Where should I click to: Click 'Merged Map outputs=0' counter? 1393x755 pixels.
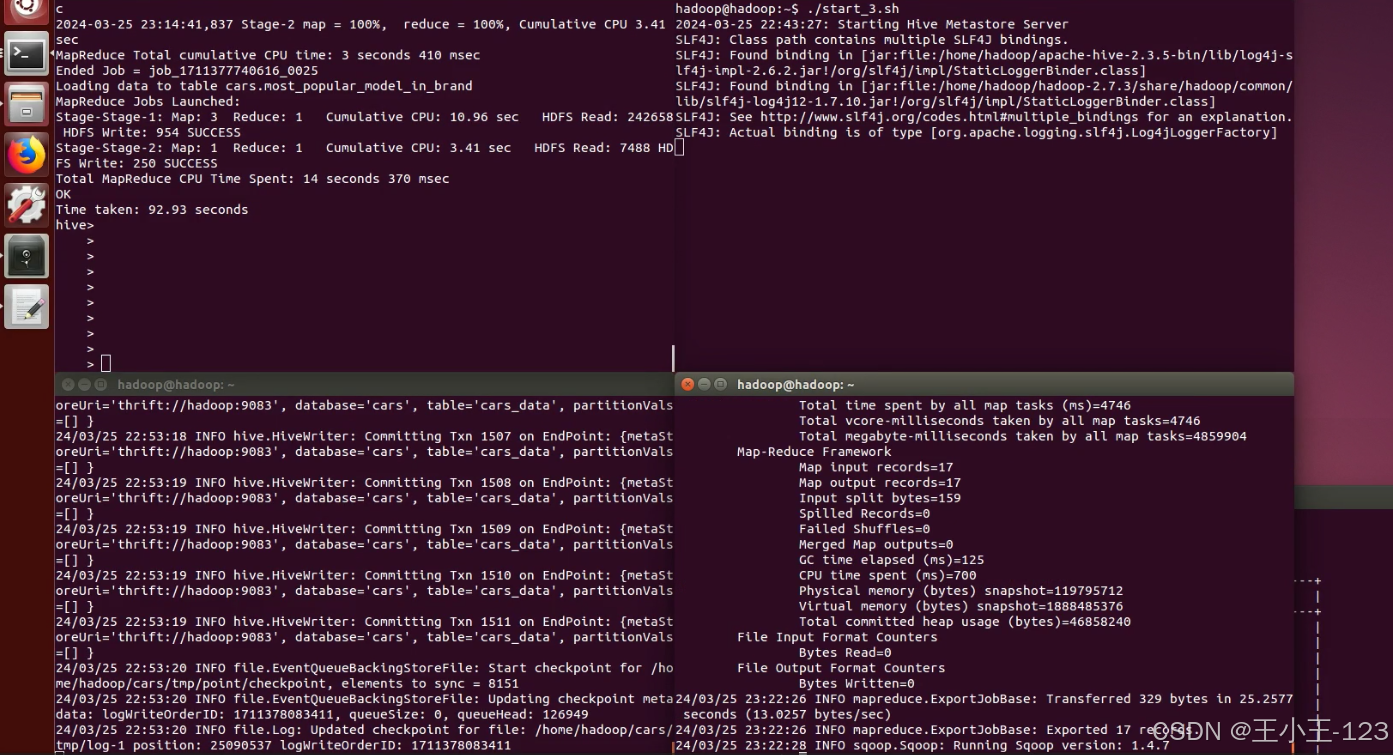click(876, 545)
